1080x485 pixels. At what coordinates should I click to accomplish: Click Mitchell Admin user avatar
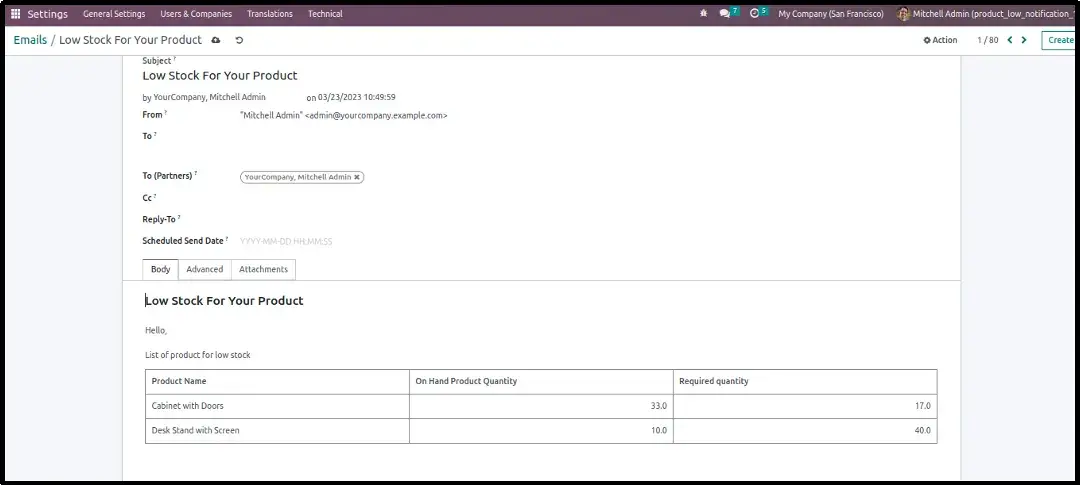pos(904,14)
